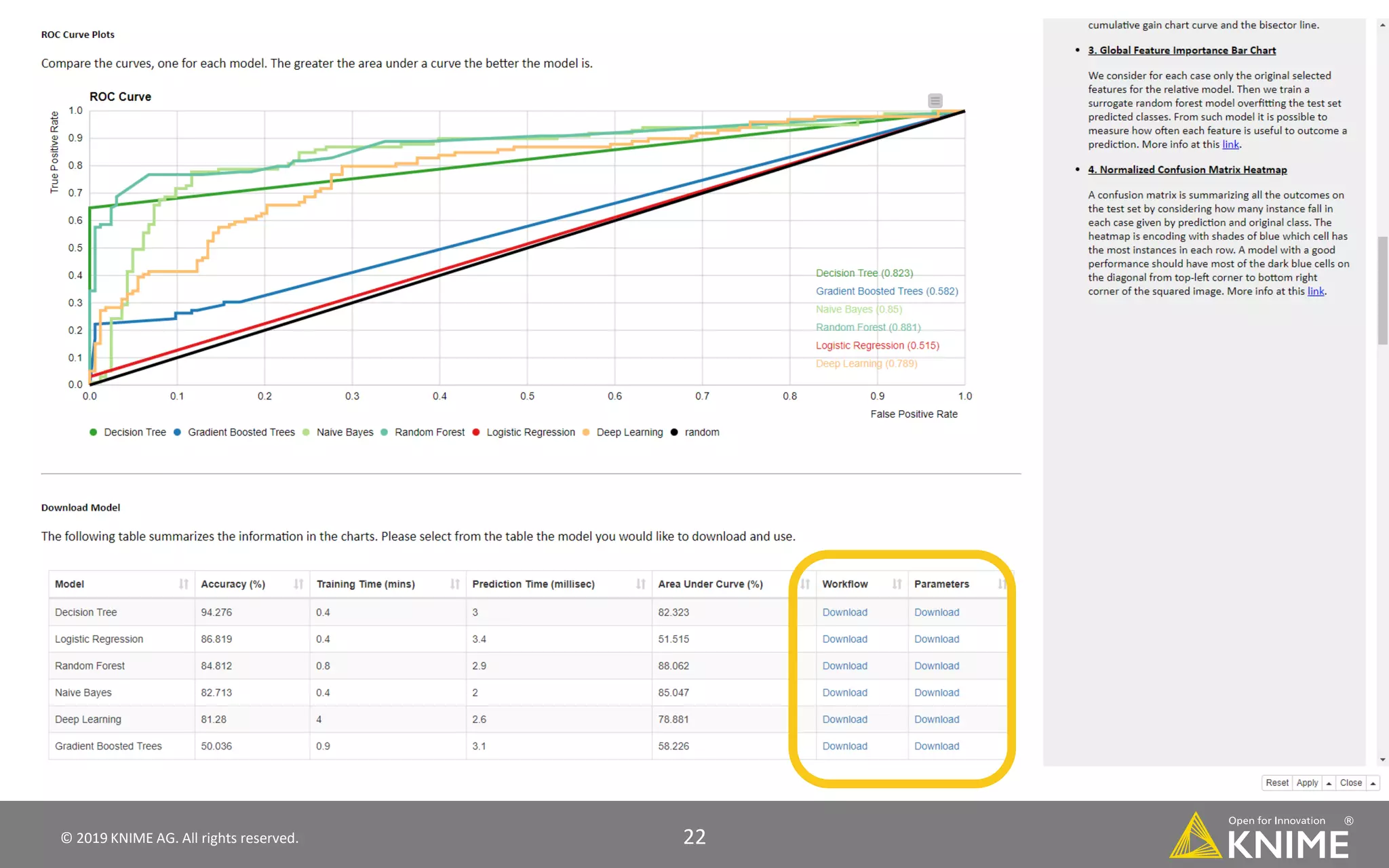Sort table by Model column icon
The width and height of the screenshot is (1389, 868).
[x=183, y=584]
